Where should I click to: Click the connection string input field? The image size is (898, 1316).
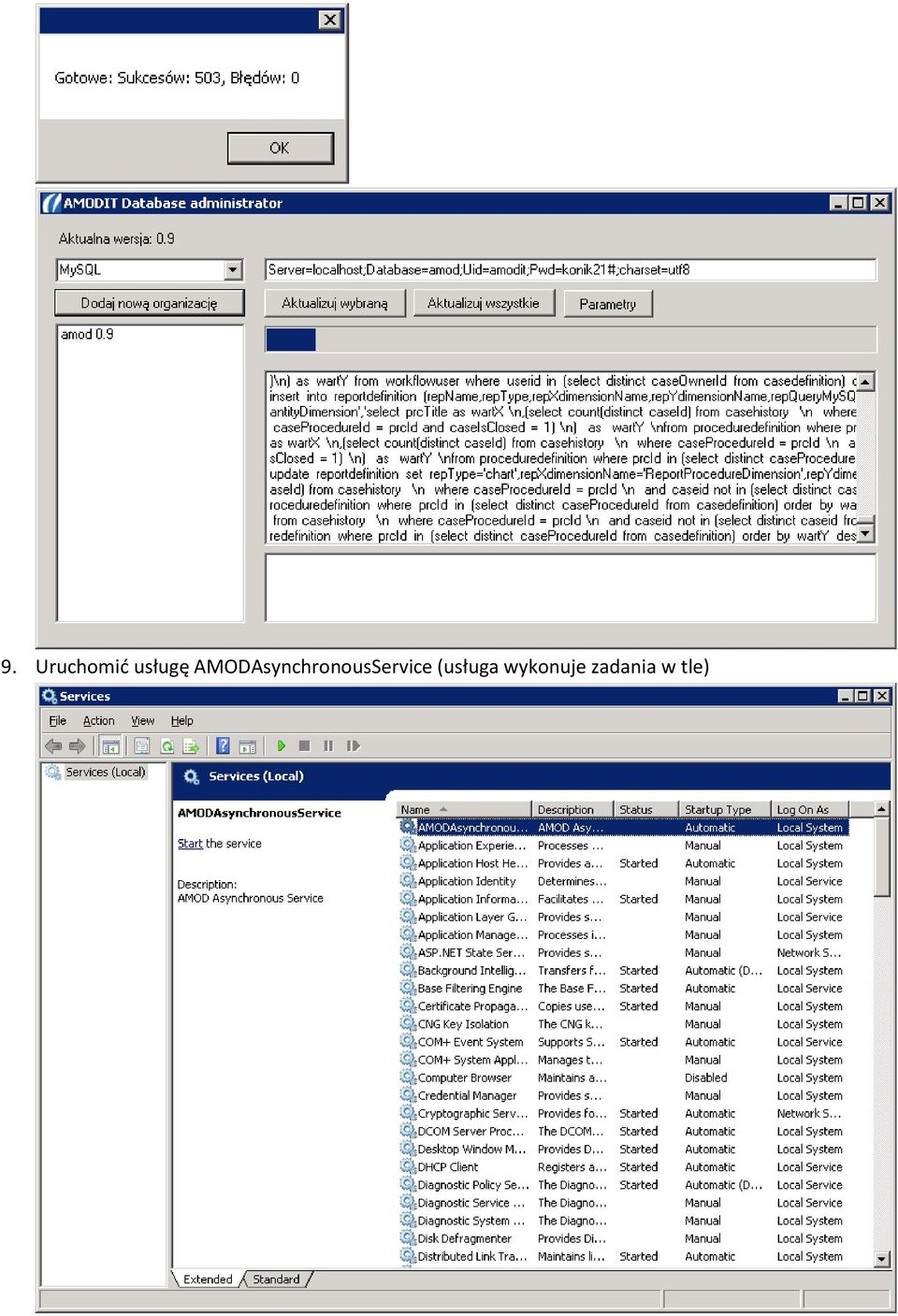571,269
